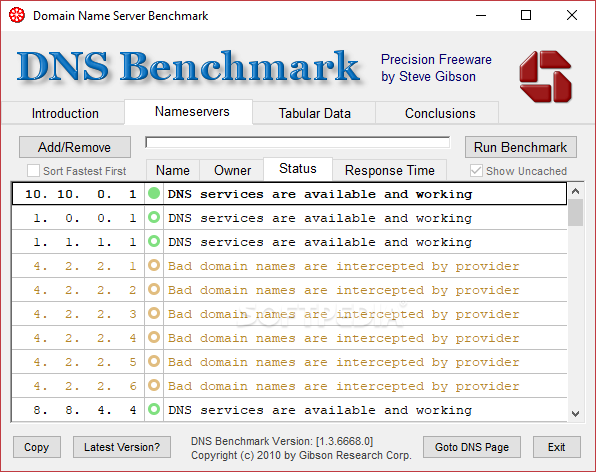Select the 4.2.2.3 nameserver address
The width and height of the screenshot is (596, 472).
(84, 314)
